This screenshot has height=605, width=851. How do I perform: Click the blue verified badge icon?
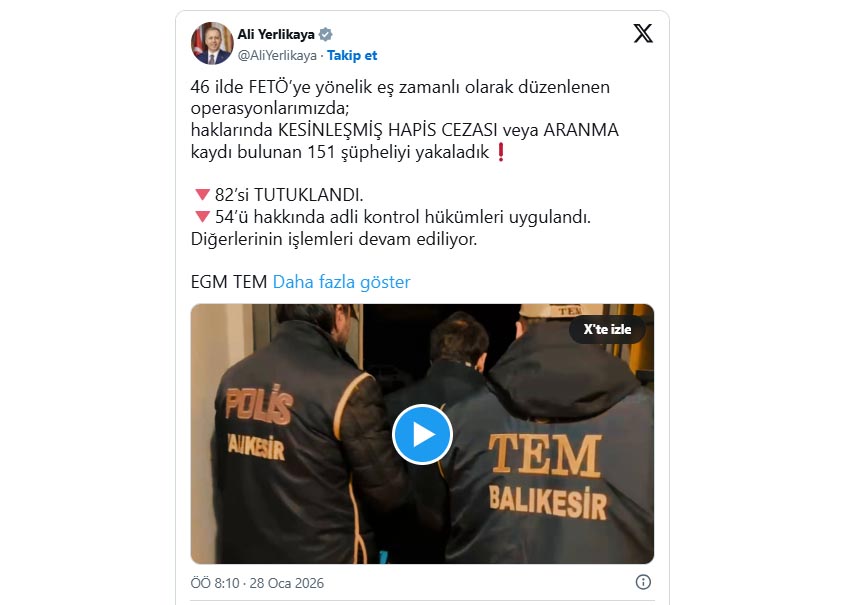[x=325, y=35]
